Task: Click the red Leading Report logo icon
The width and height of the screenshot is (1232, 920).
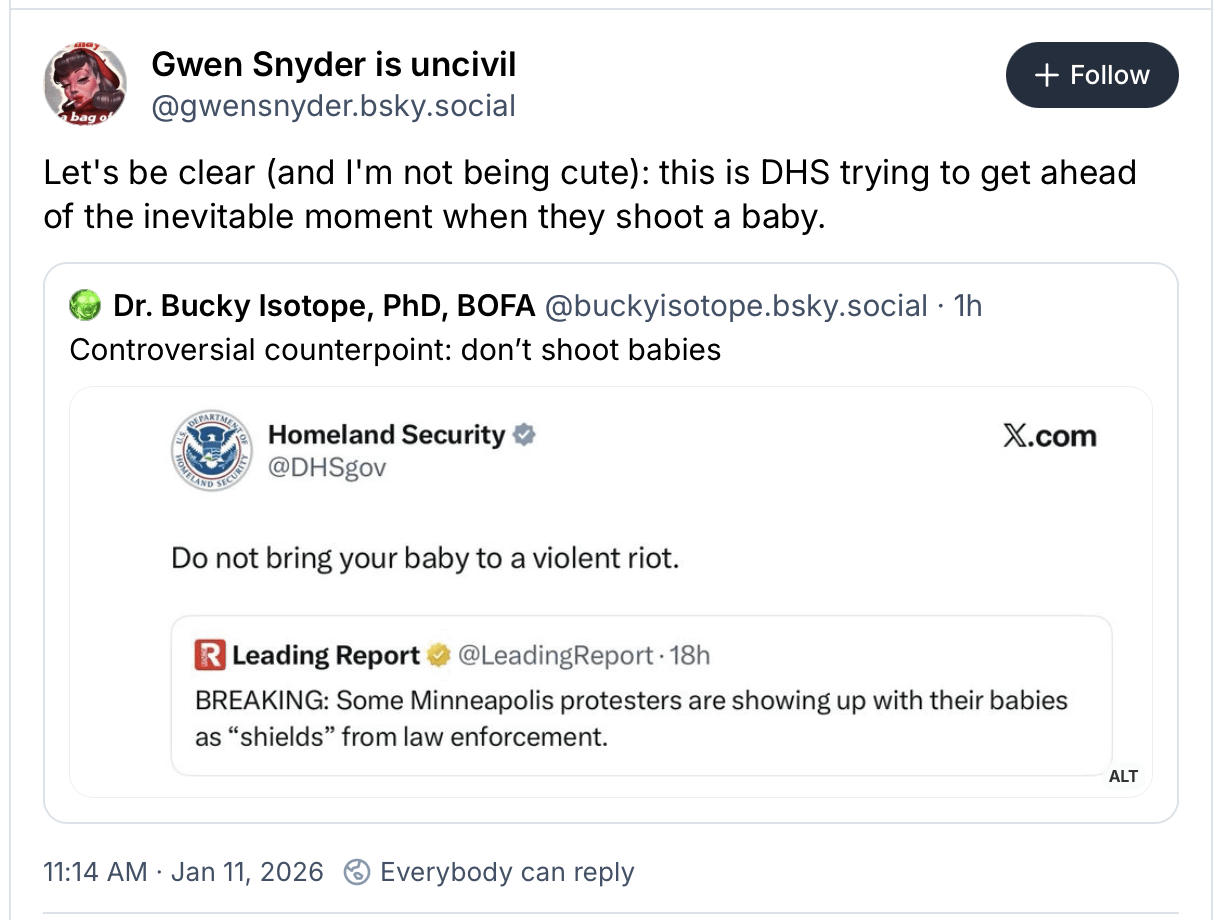Action: point(211,656)
